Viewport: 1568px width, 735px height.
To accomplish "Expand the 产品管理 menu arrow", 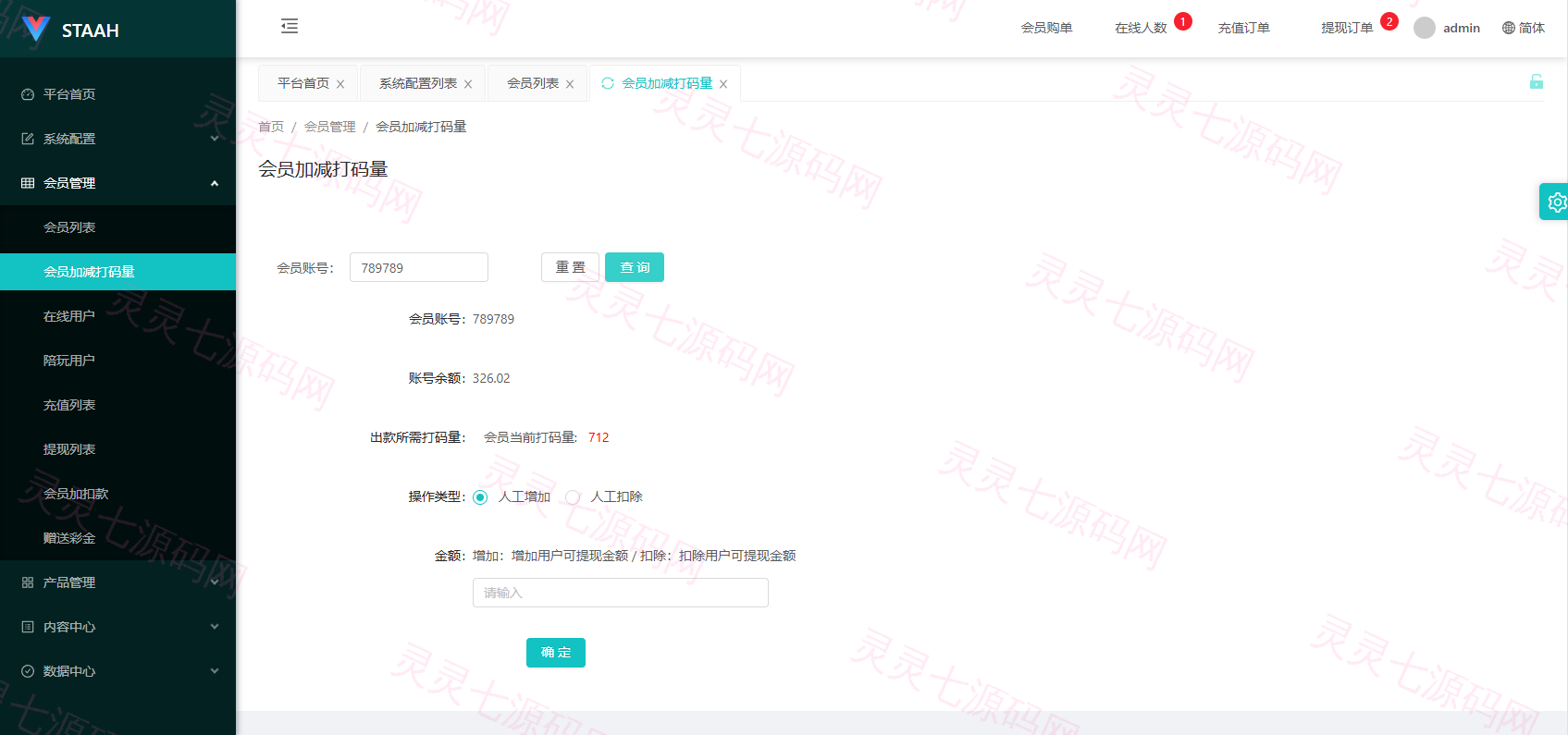I will coord(215,582).
